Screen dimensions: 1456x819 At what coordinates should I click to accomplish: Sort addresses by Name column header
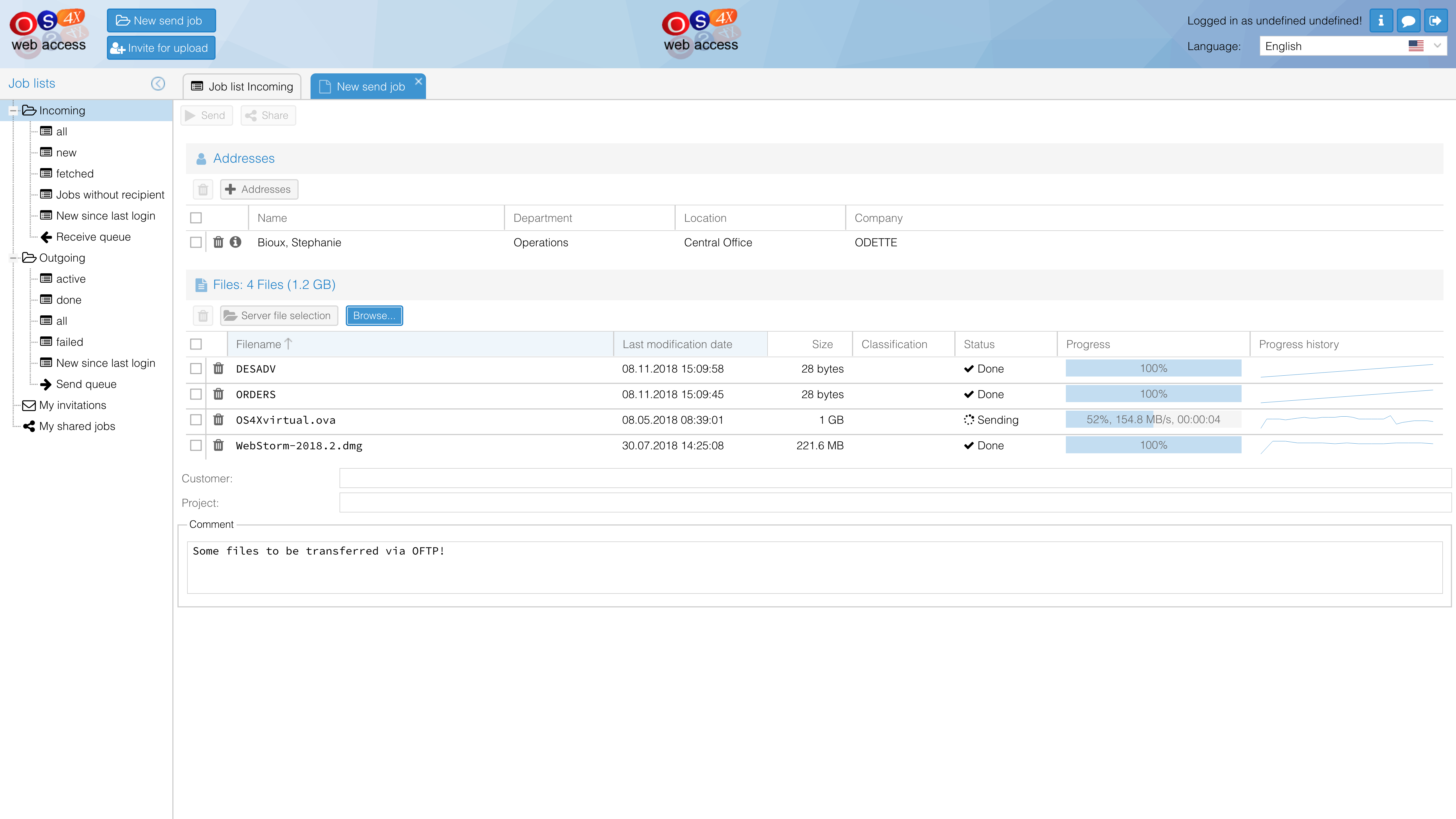tap(377, 218)
